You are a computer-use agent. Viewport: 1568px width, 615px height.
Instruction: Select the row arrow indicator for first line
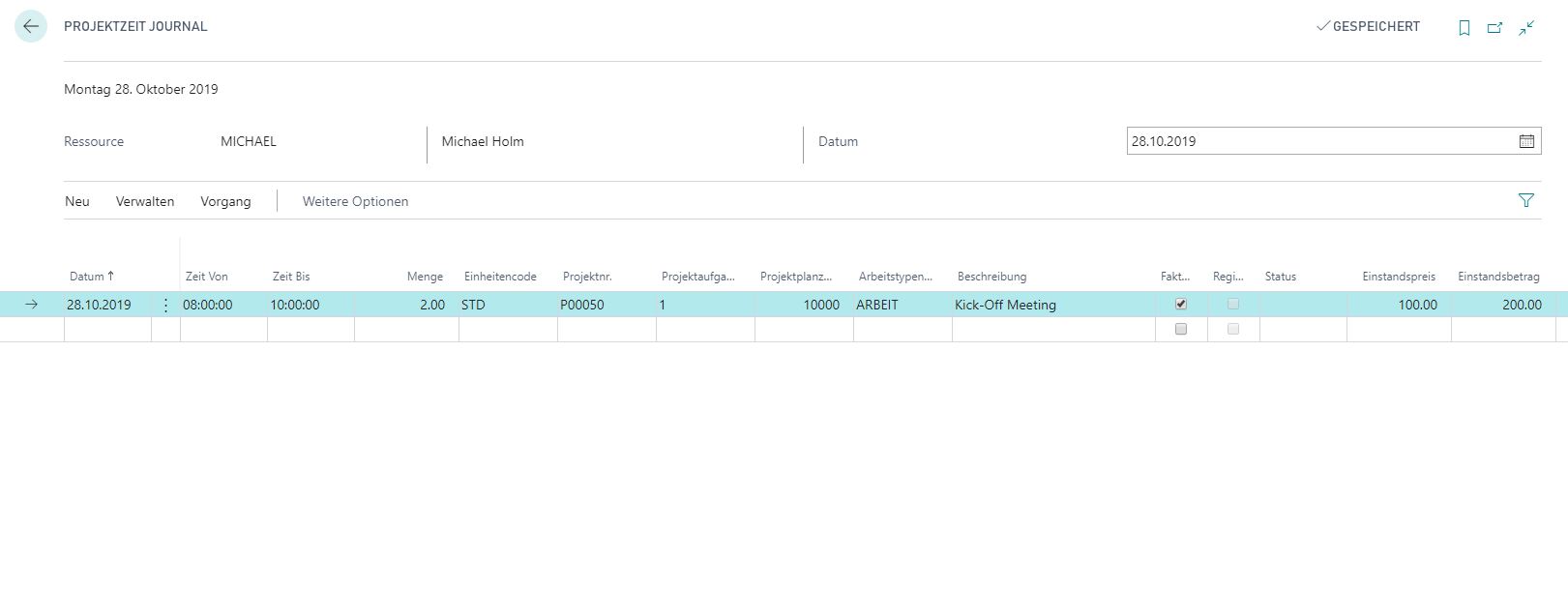point(31,305)
